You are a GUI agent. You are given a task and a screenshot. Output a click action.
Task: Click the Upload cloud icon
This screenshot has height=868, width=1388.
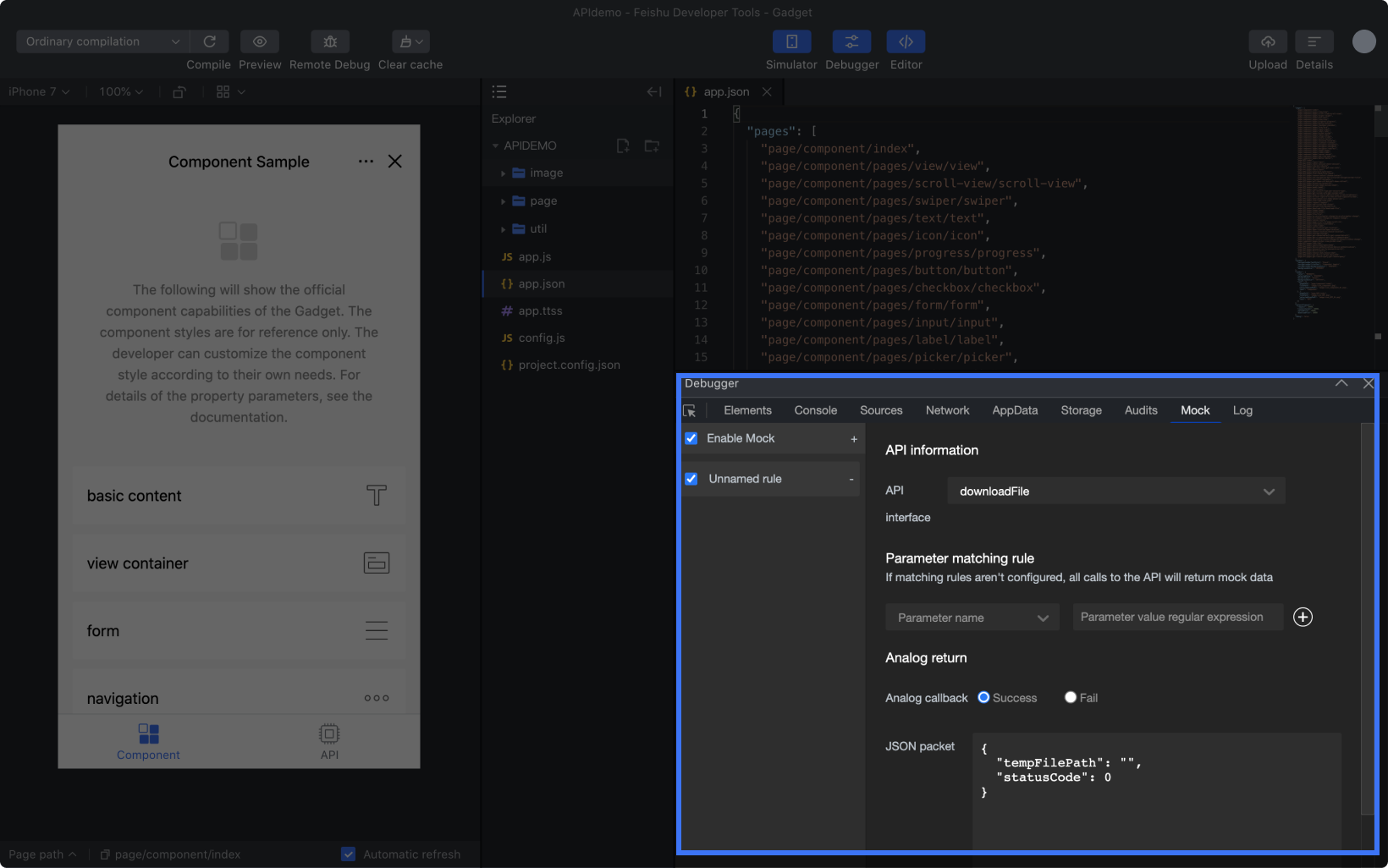coord(1268,41)
